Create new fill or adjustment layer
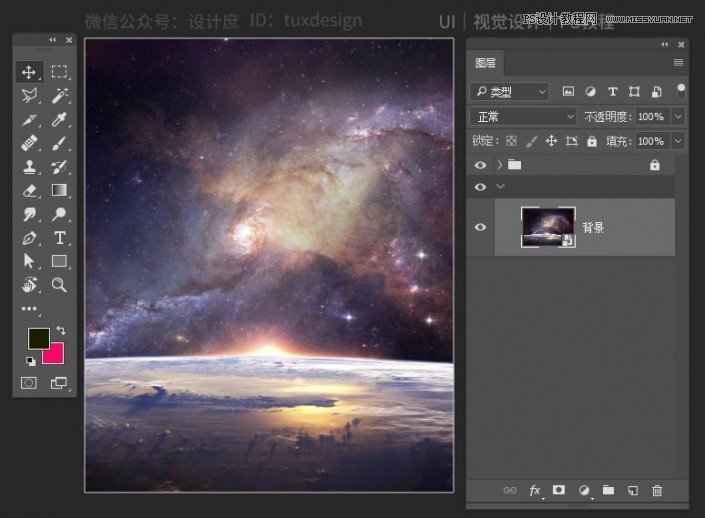 [584, 490]
